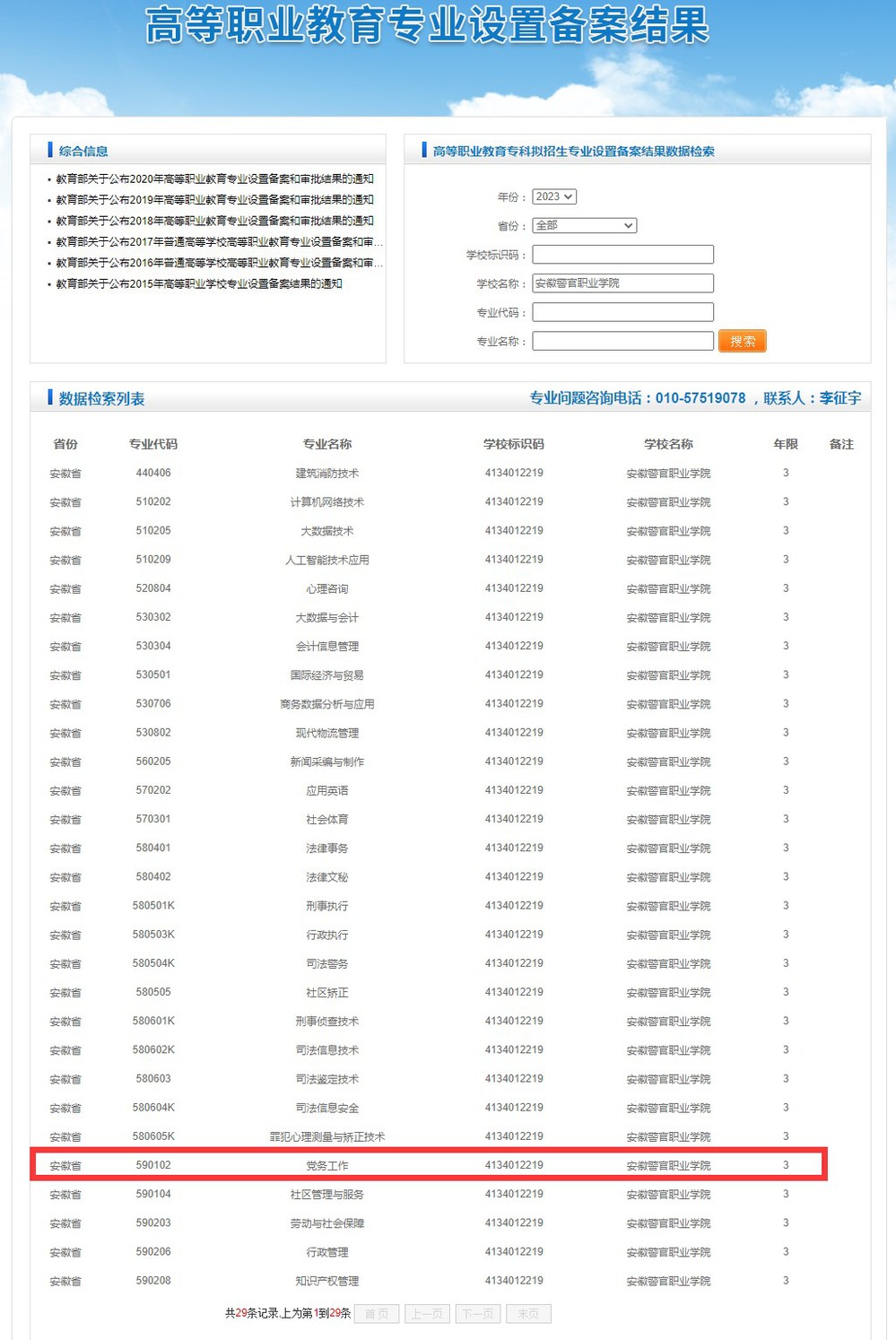Click the 专业名称 column header
Image resolution: width=896 pixels, height=1340 pixels.
(327, 444)
